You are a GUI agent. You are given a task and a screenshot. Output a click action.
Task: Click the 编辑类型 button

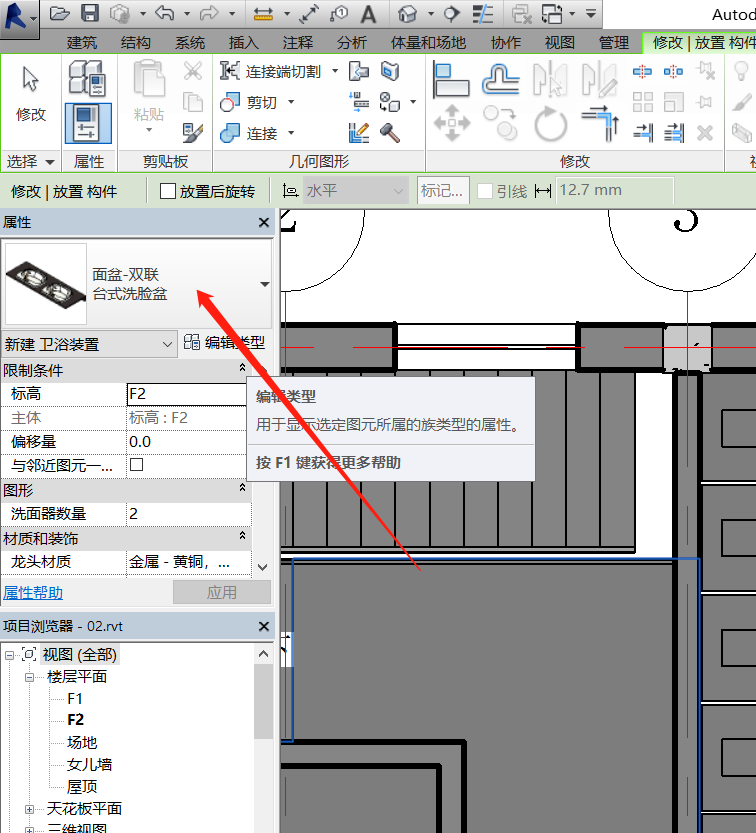(225, 343)
